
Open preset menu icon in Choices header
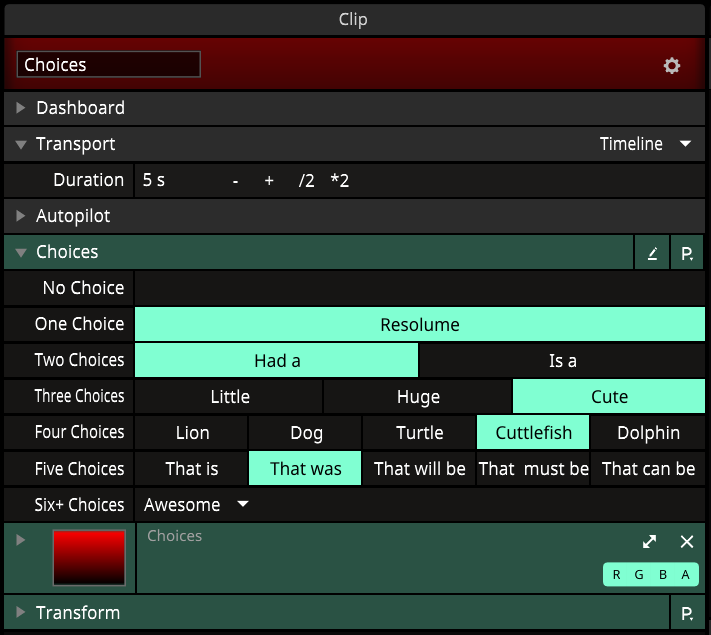click(x=687, y=253)
